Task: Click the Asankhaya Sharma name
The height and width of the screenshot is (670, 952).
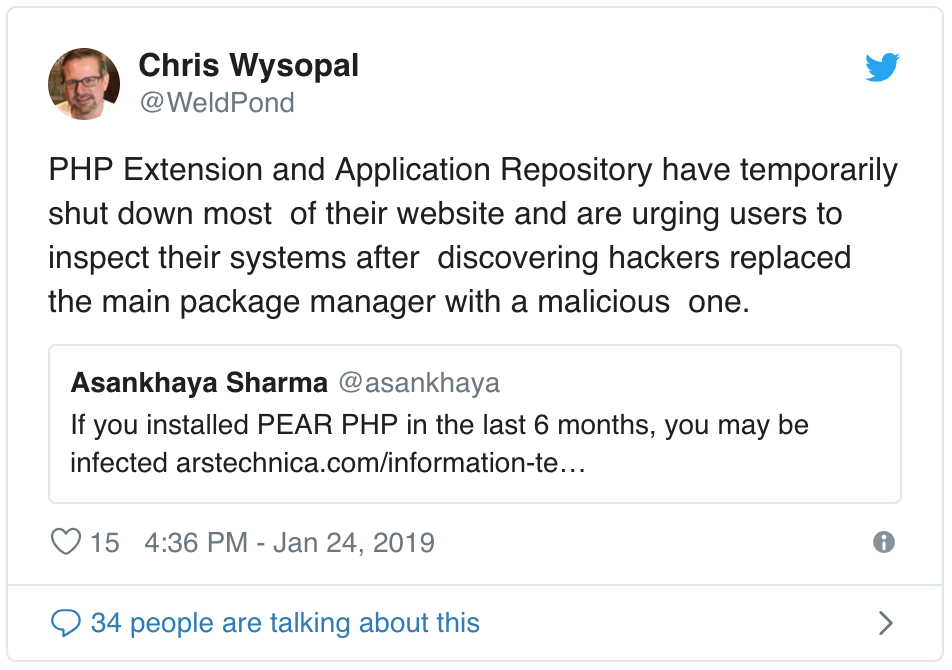Action: click(x=199, y=382)
